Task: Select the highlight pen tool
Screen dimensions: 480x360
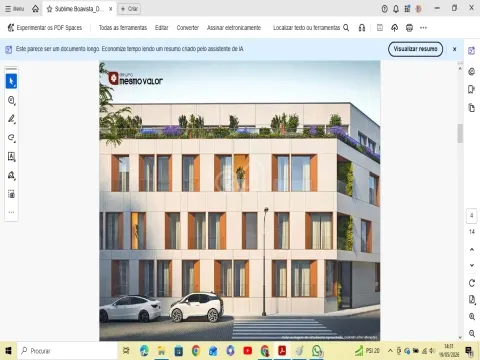Action: pyautogui.click(x=11, y=119)
